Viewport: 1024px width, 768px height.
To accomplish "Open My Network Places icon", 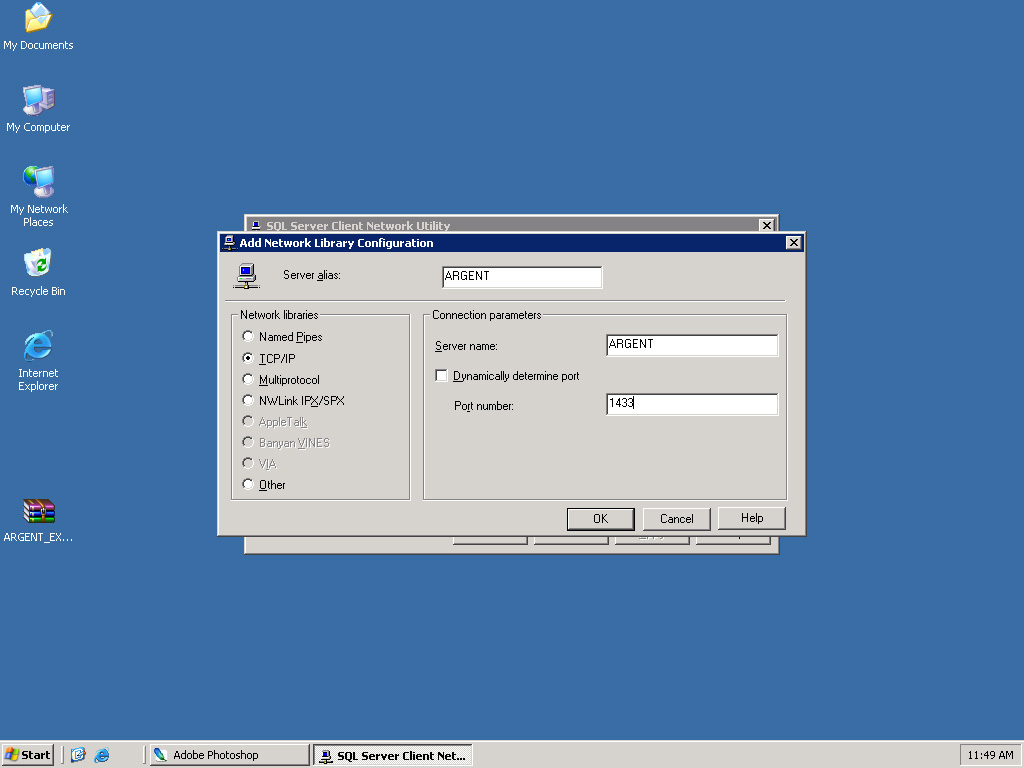I will tap(38, 183).
